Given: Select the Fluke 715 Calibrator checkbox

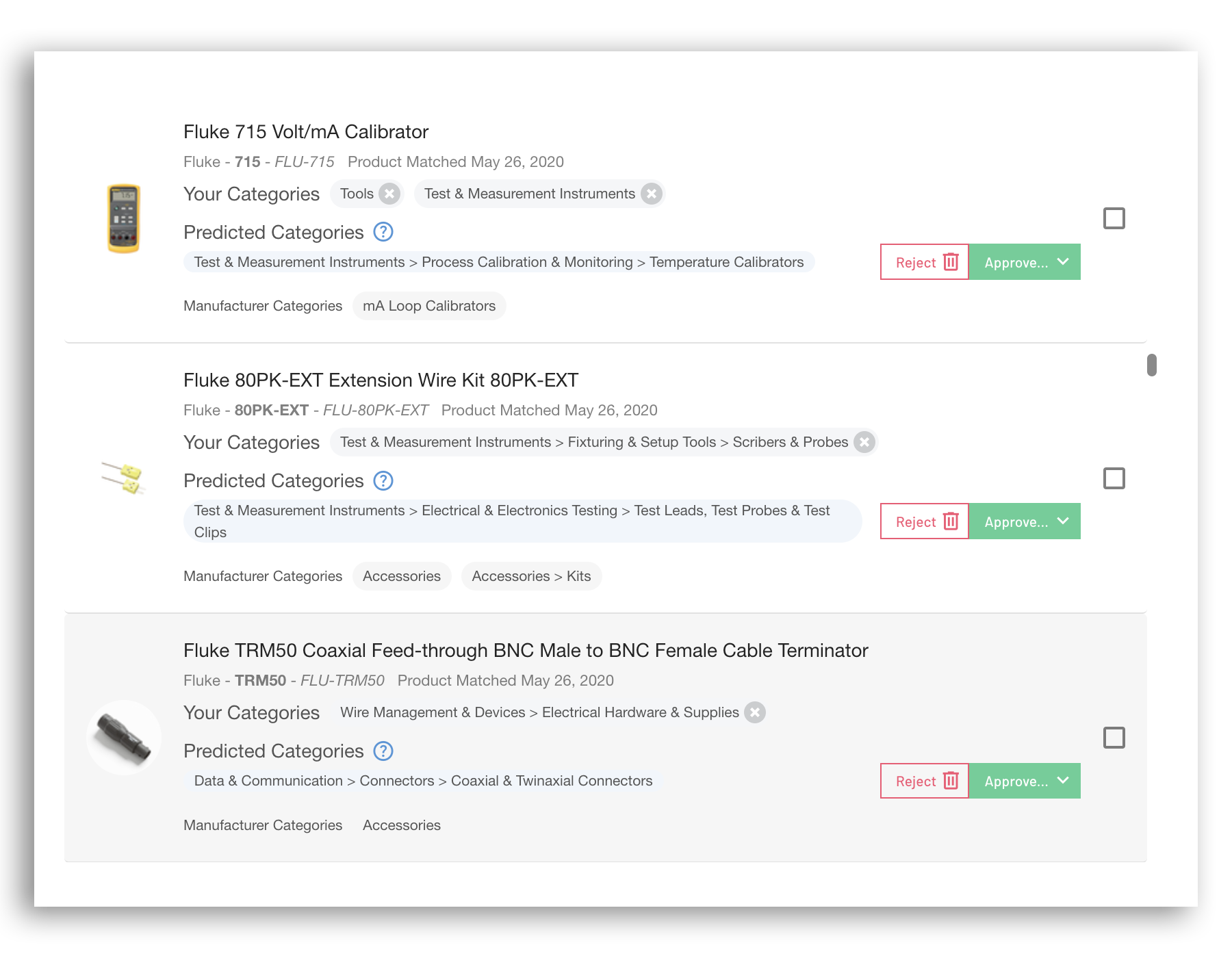Looking at the screenshot, I should 1114,218.
